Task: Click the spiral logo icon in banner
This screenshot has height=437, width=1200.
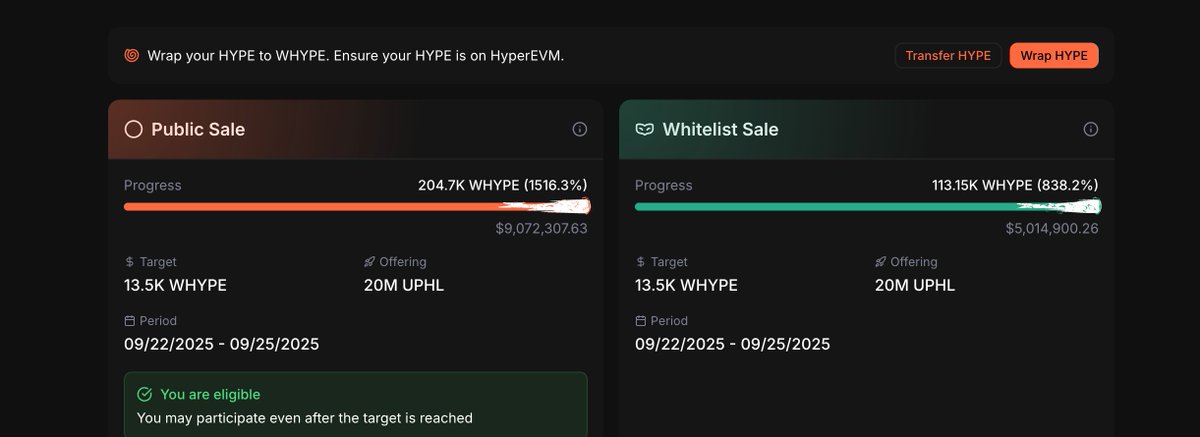Action: point(132,56)
